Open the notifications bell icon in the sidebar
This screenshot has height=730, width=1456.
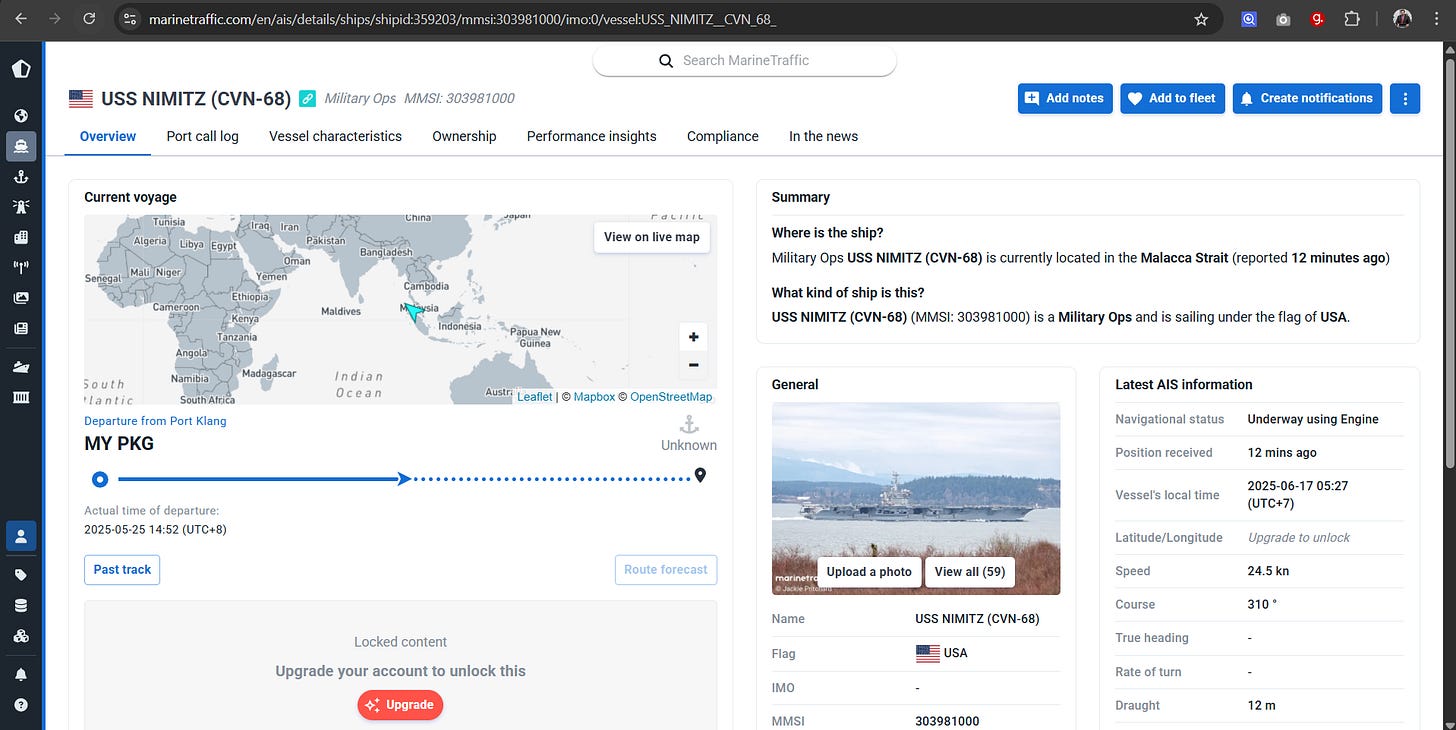click(21, 674)
